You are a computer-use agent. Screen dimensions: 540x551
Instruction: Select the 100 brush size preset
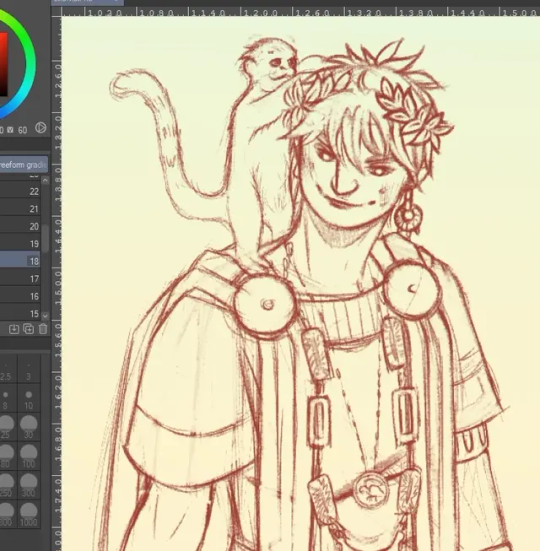point(29,456)
